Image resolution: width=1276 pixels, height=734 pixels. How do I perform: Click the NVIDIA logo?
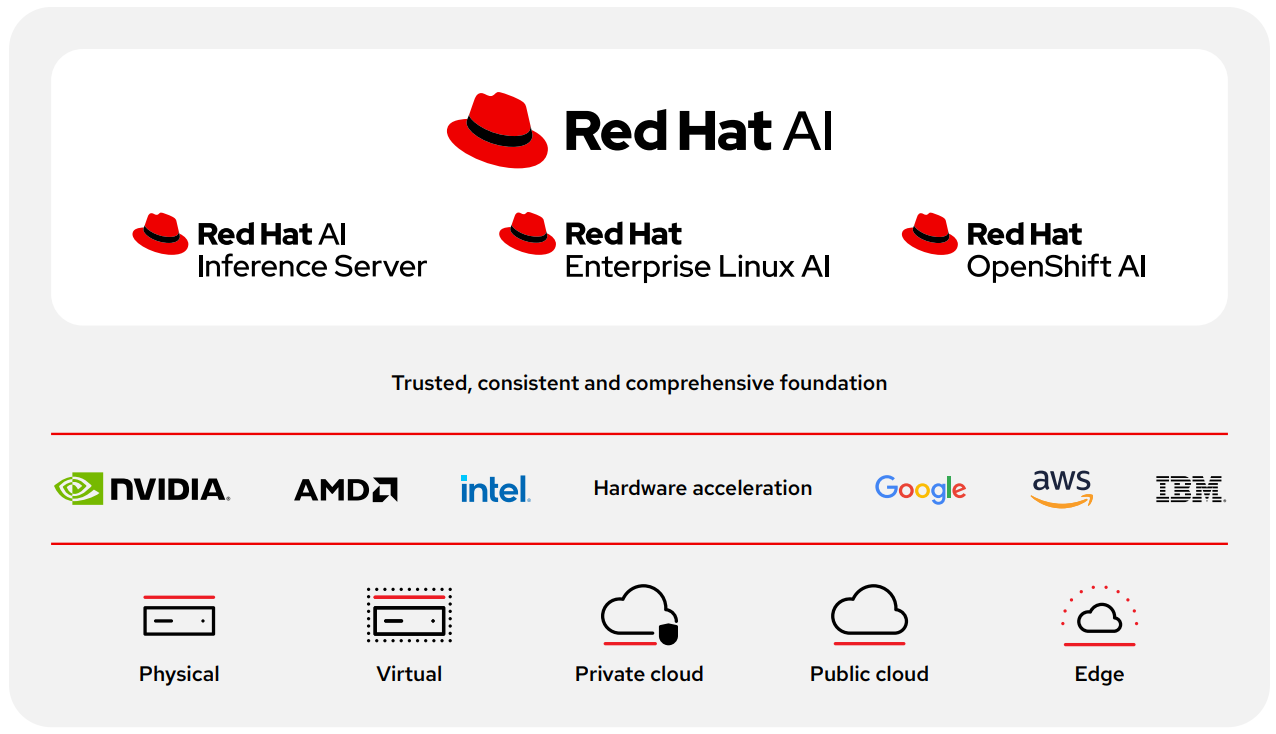142,489
